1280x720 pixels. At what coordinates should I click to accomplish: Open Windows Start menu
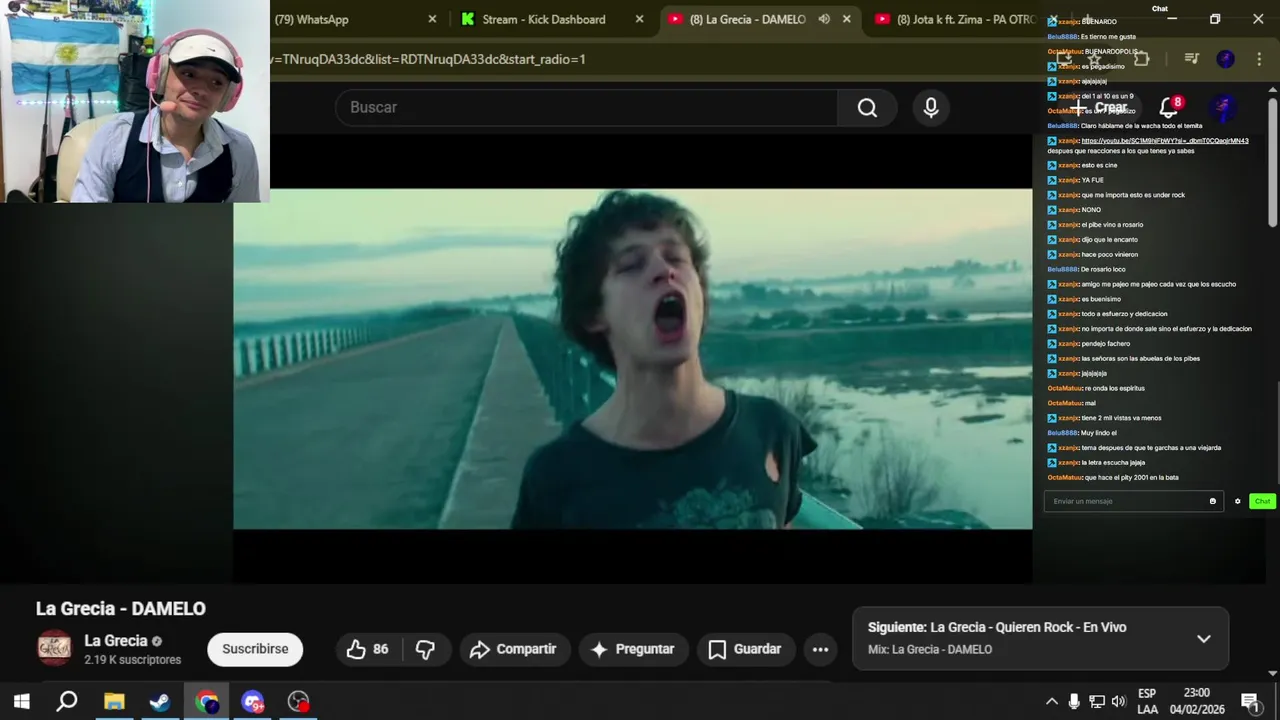tap(21, 702)
